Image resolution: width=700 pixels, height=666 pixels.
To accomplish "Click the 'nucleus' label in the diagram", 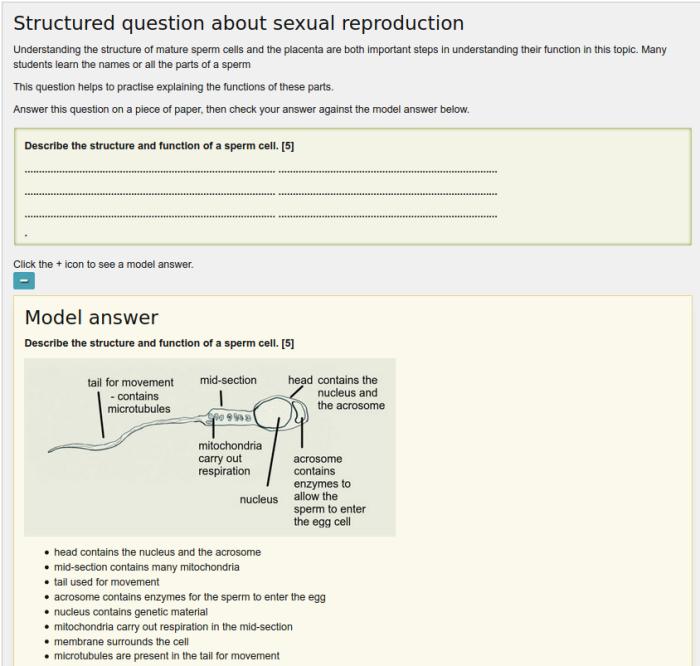I will 259,499.
